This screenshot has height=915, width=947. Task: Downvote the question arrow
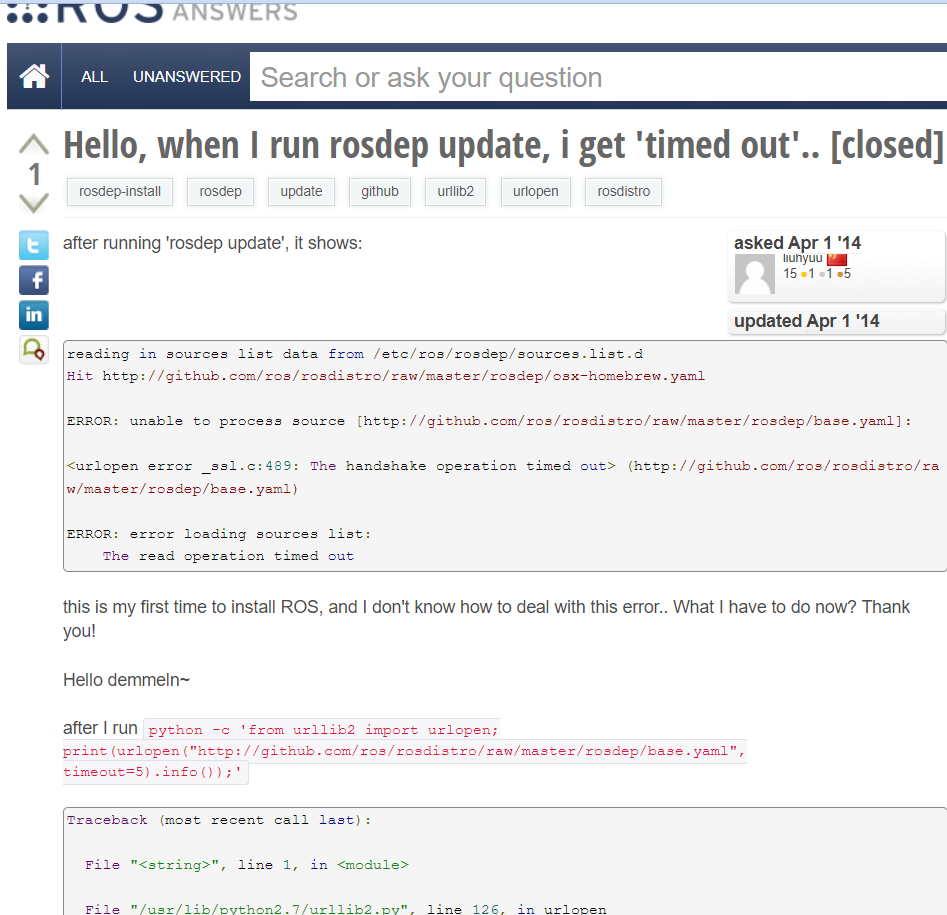coord(34,204)
